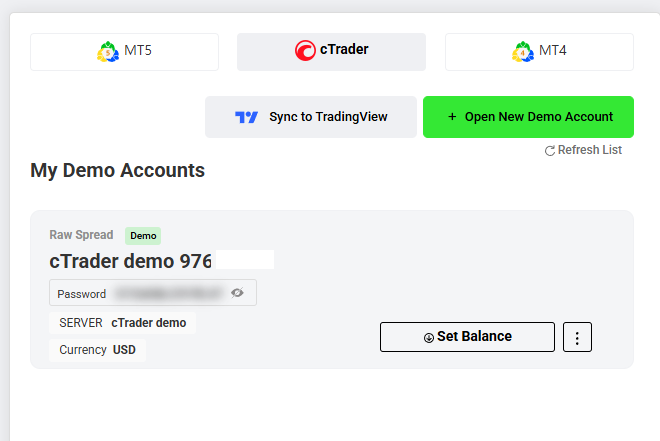Click the TradingView logo icon
660x441 pixels.
tap(246, 117)
